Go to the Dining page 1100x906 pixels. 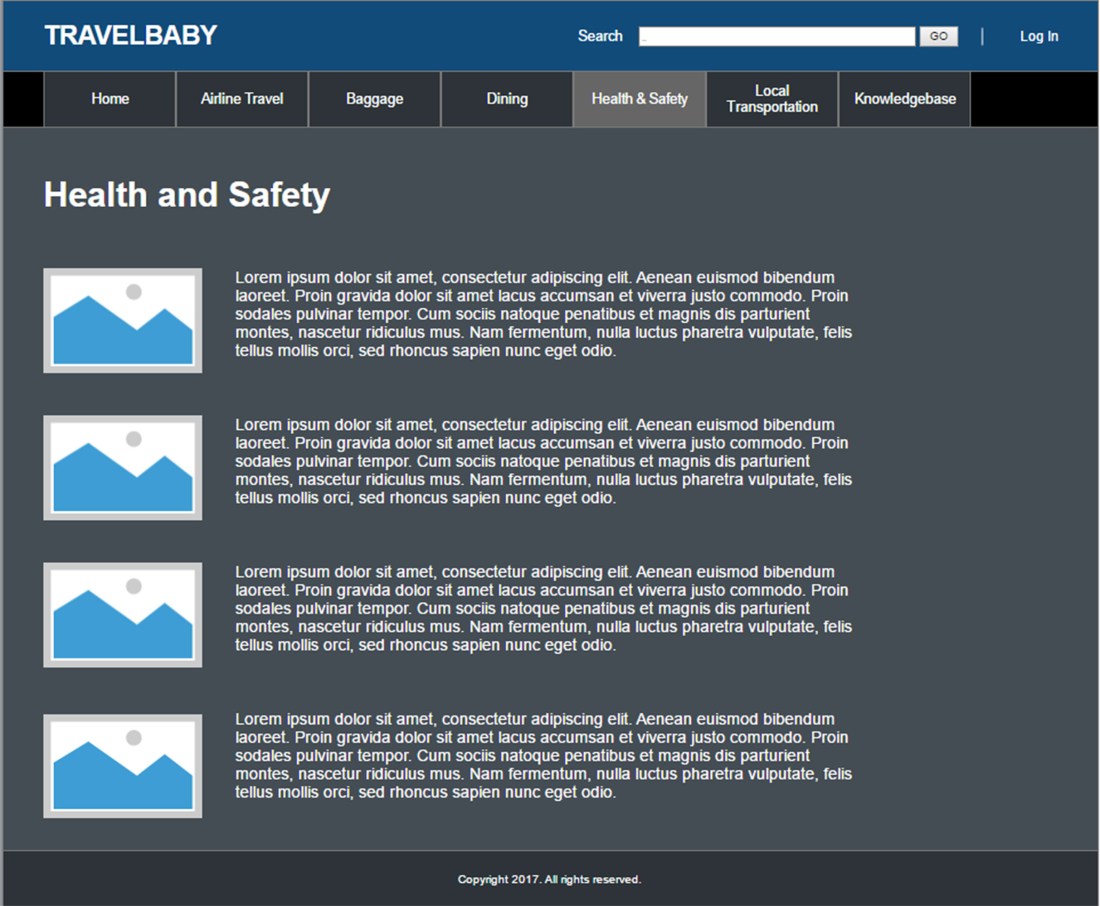coord(506,99)
